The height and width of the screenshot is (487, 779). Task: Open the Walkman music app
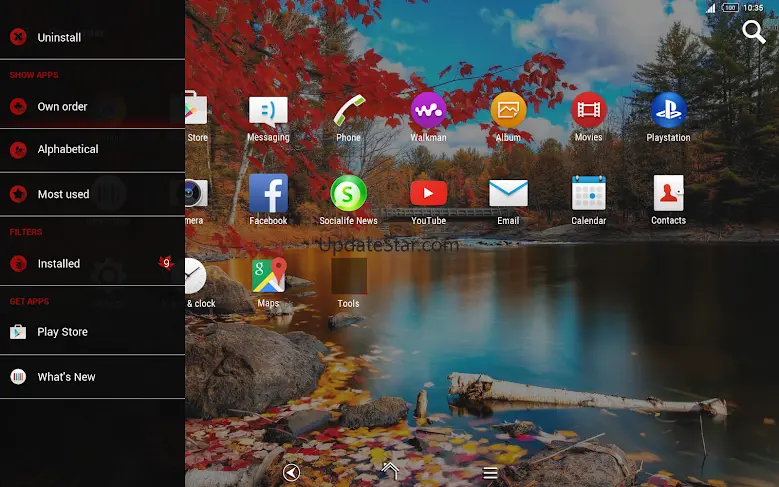point(428,110)
